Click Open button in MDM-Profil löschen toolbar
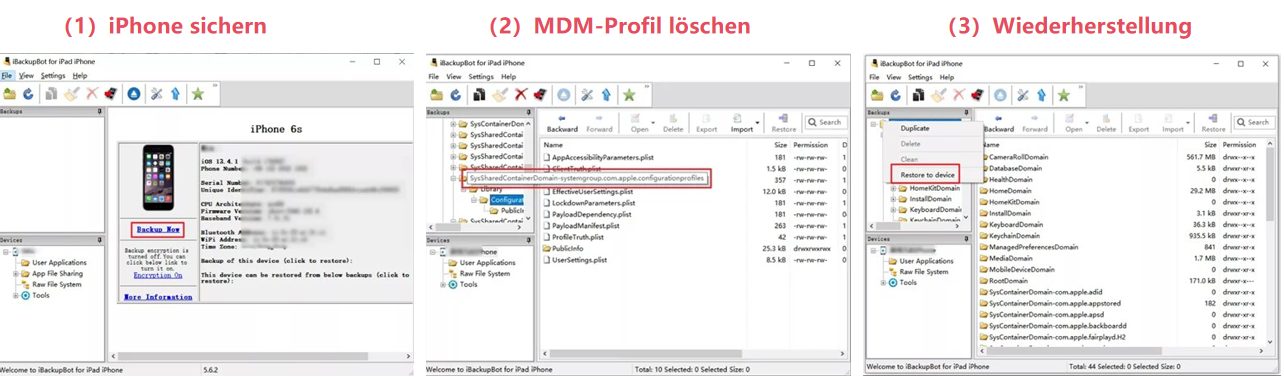The height and width of the screenshot is (377, 1284). [x=639, y=123]
